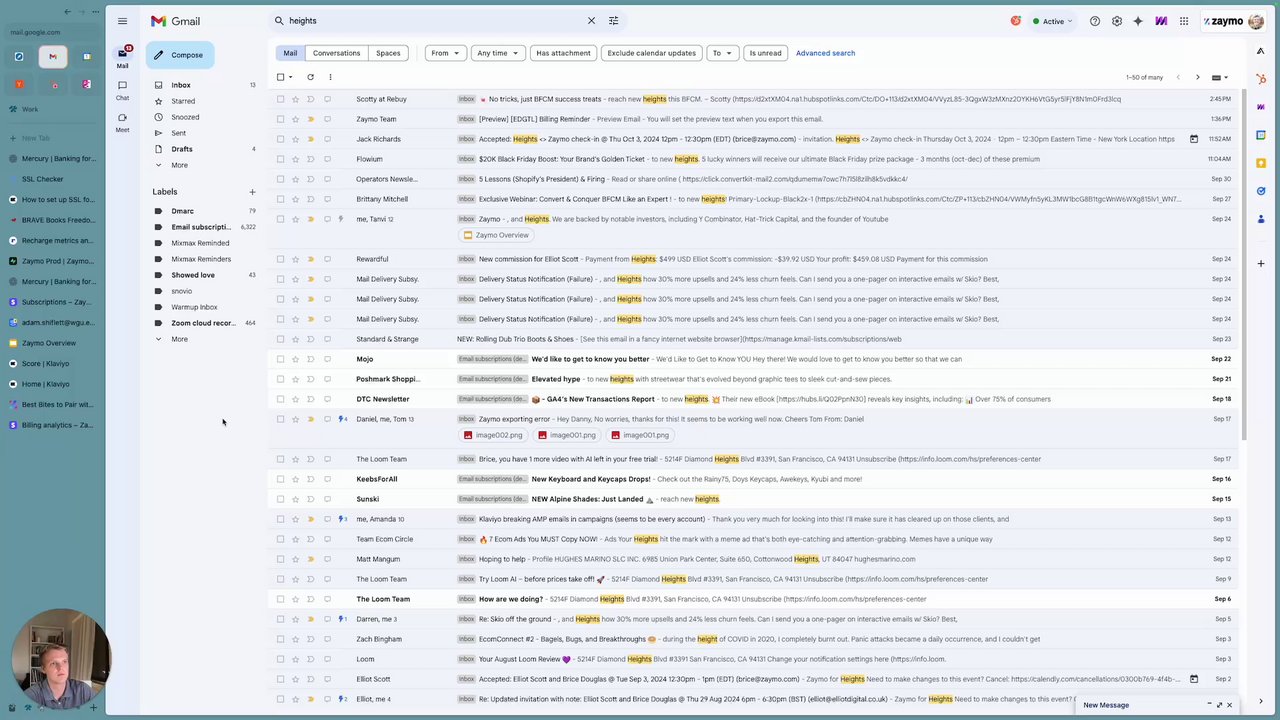
Task: Open the Meet section in the app rail
Action: pos(122,121)
